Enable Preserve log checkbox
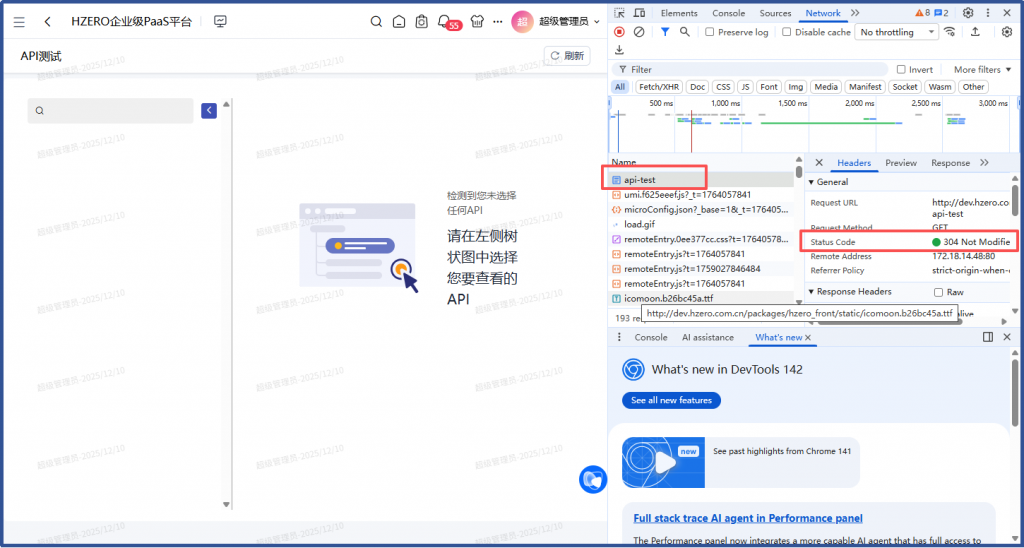This screenshot has width=1024, height=548. 710,32
